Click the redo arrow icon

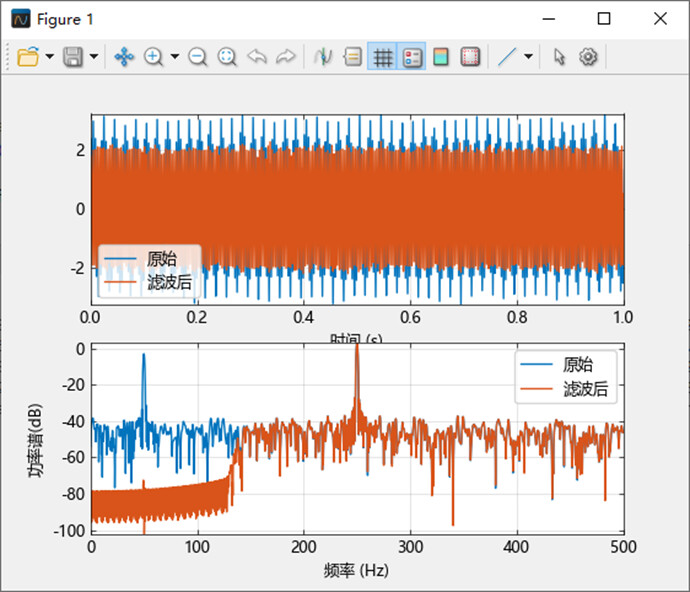point(286,57)
